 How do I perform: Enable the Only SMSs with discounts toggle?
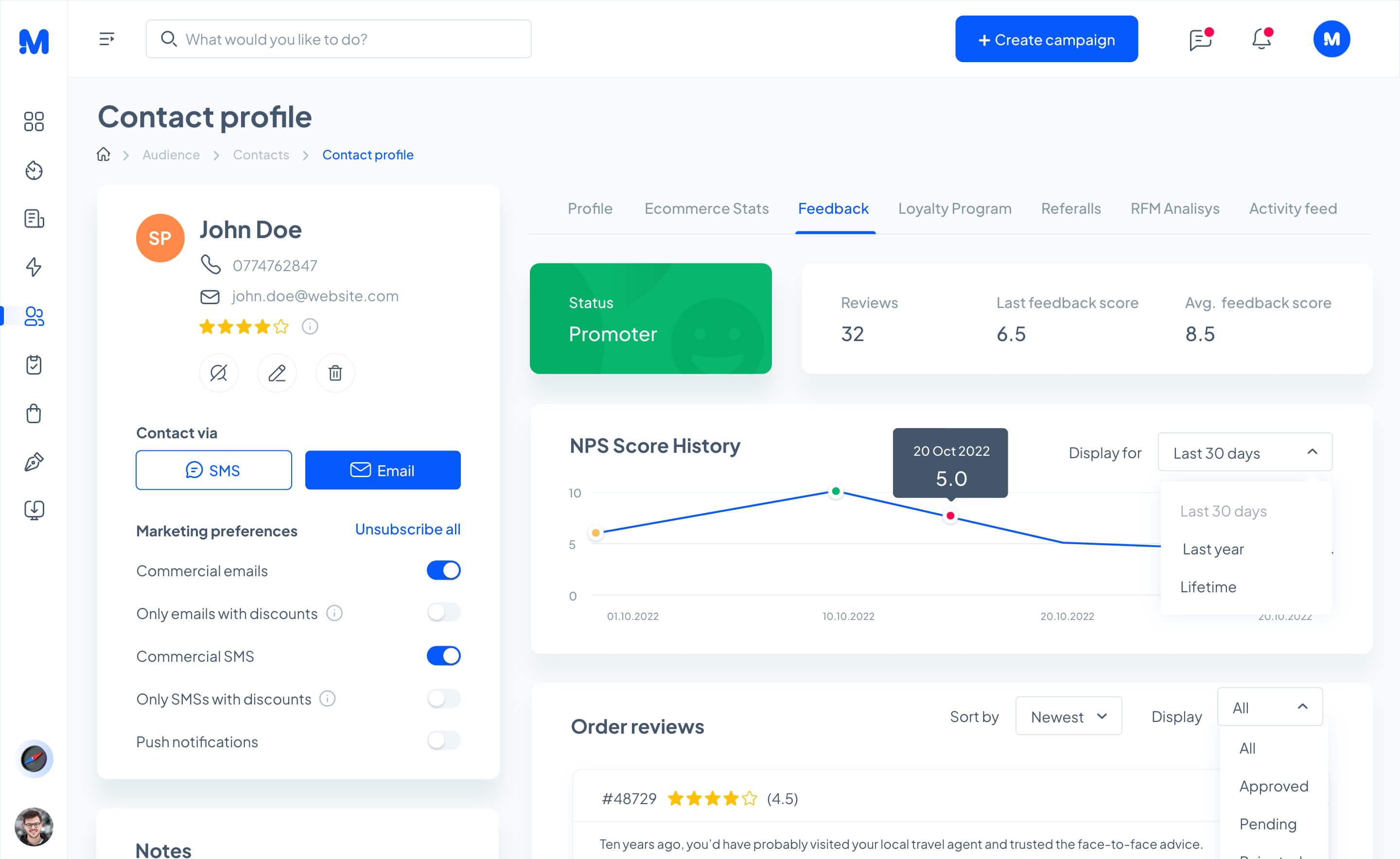click(444, 698)
